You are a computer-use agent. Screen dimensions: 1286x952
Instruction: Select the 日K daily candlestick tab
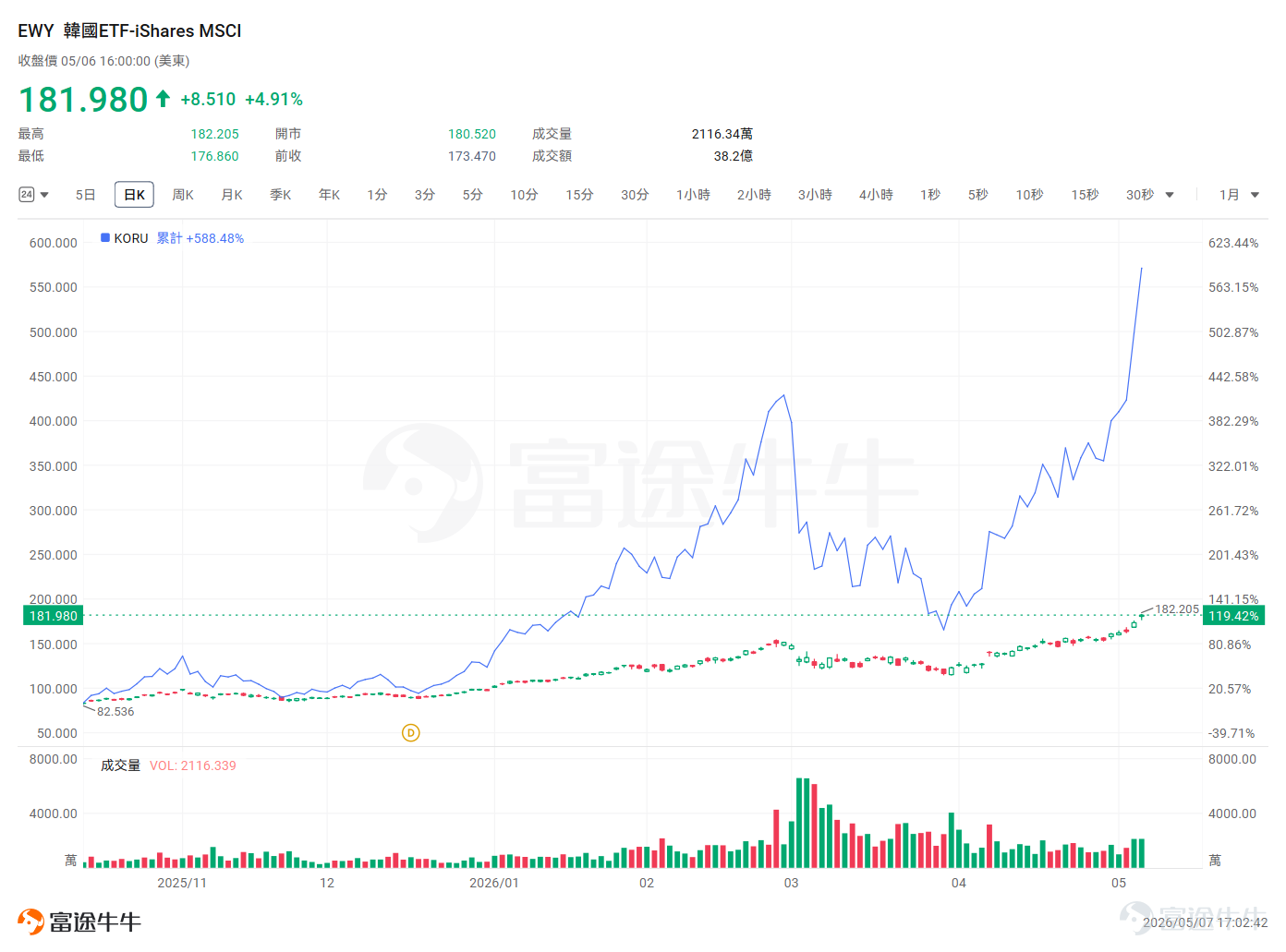134,195
